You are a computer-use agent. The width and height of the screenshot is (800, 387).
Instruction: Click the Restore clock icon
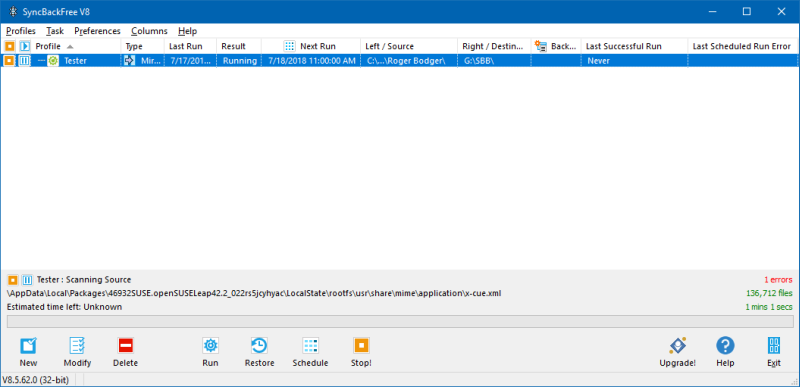coord(259,346)
